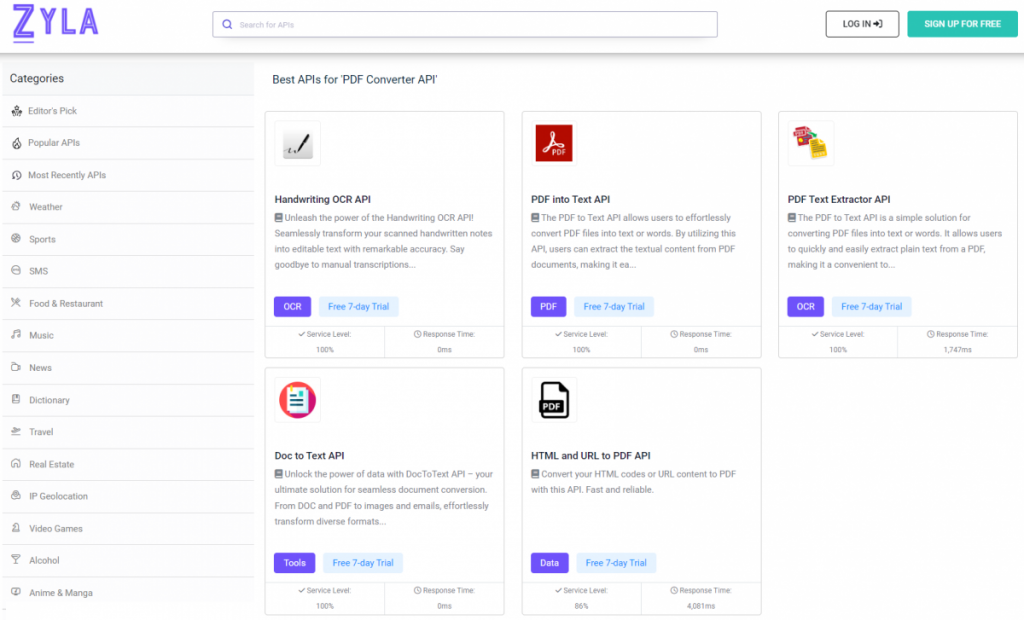Click the search magnifier icon
This screenshot has height=620, width=1024.
pos(227,24)
